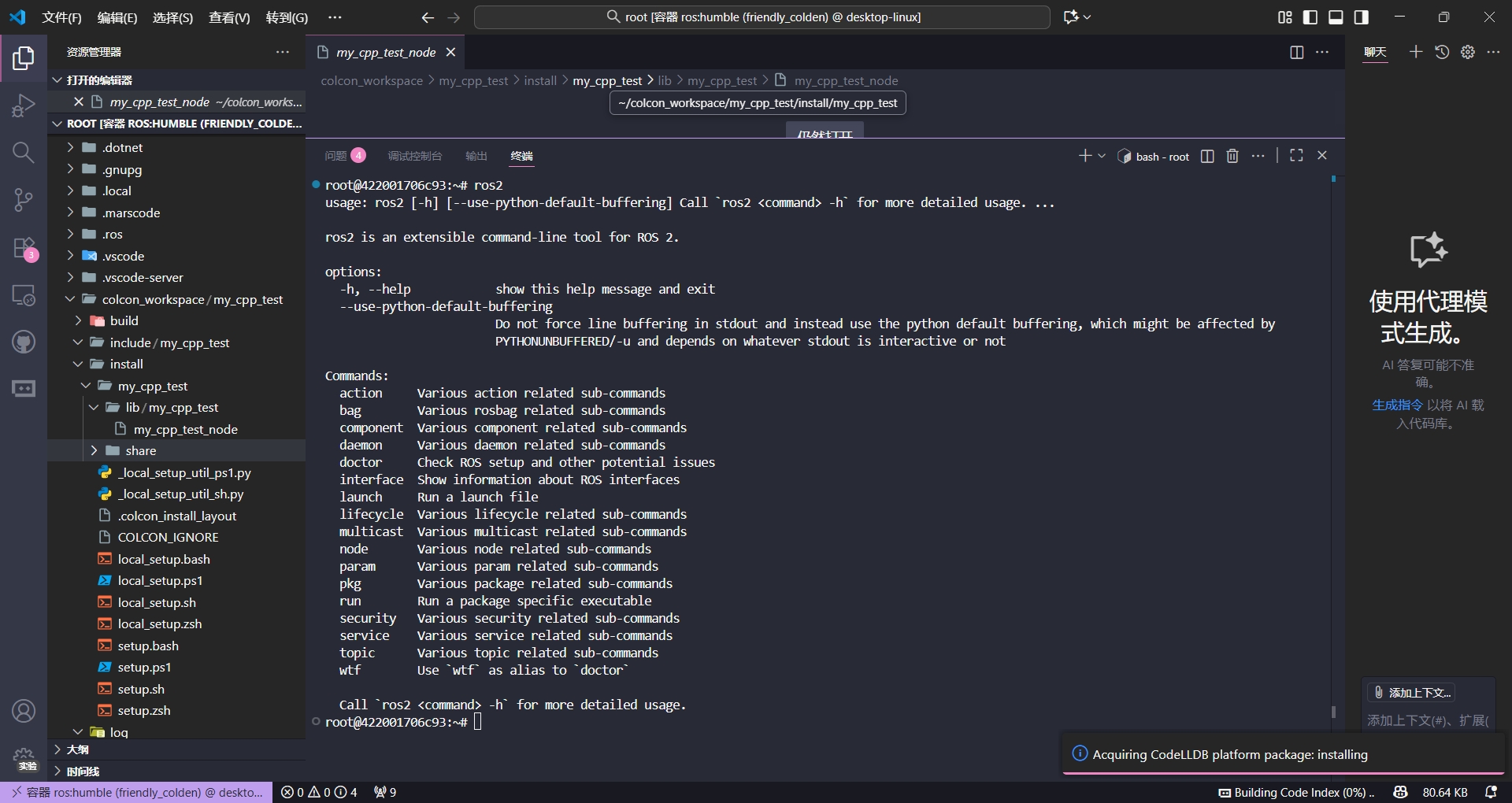This screenshot has width=1512, height=803.
Task: Show chat history
Action: tap(1442, 52)
